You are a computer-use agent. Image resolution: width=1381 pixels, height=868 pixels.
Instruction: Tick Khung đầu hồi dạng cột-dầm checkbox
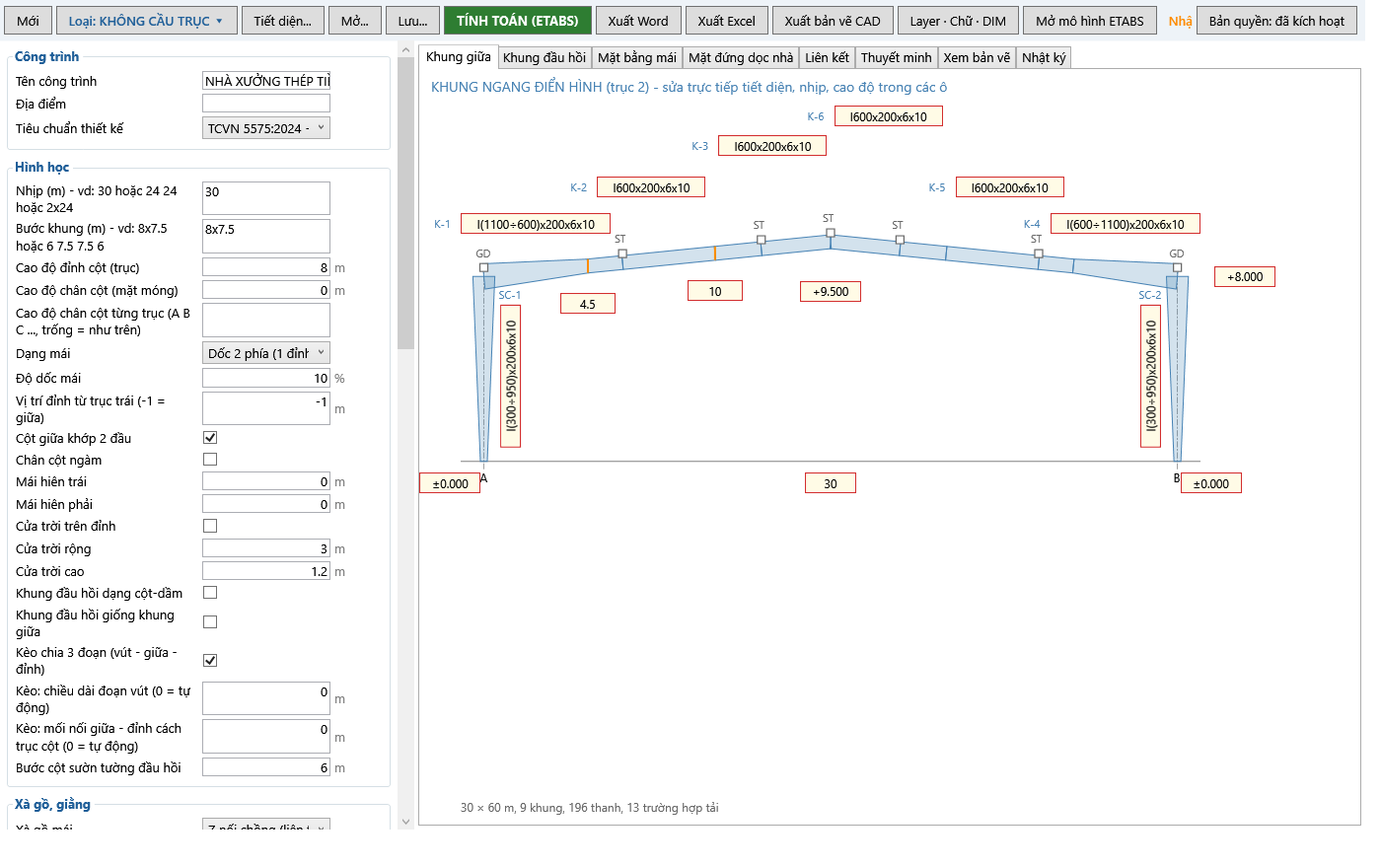pos(210,593)
